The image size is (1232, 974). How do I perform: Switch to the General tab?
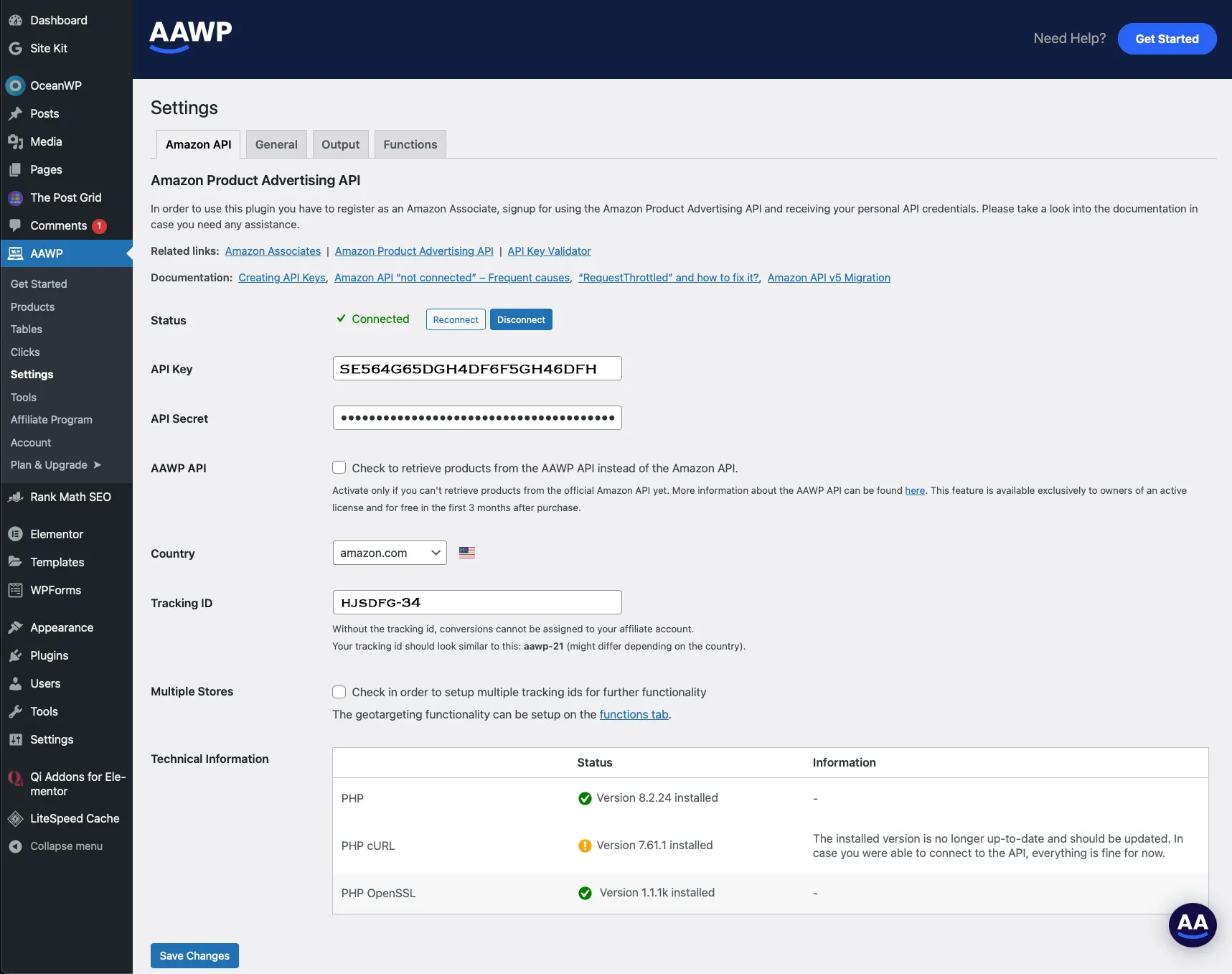[x=276, y=144]
